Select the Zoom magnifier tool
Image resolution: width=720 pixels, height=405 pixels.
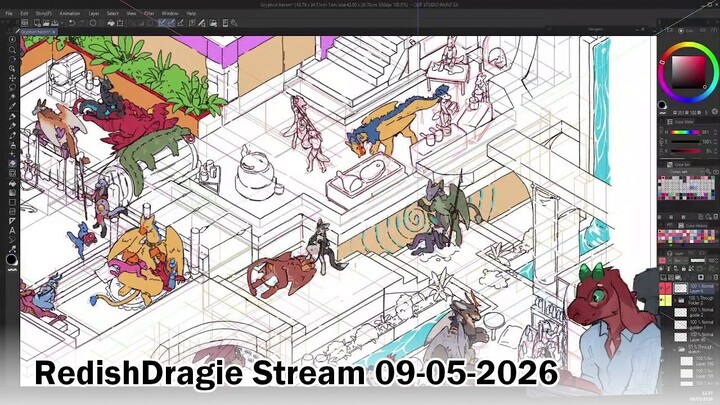click(12, 50)
